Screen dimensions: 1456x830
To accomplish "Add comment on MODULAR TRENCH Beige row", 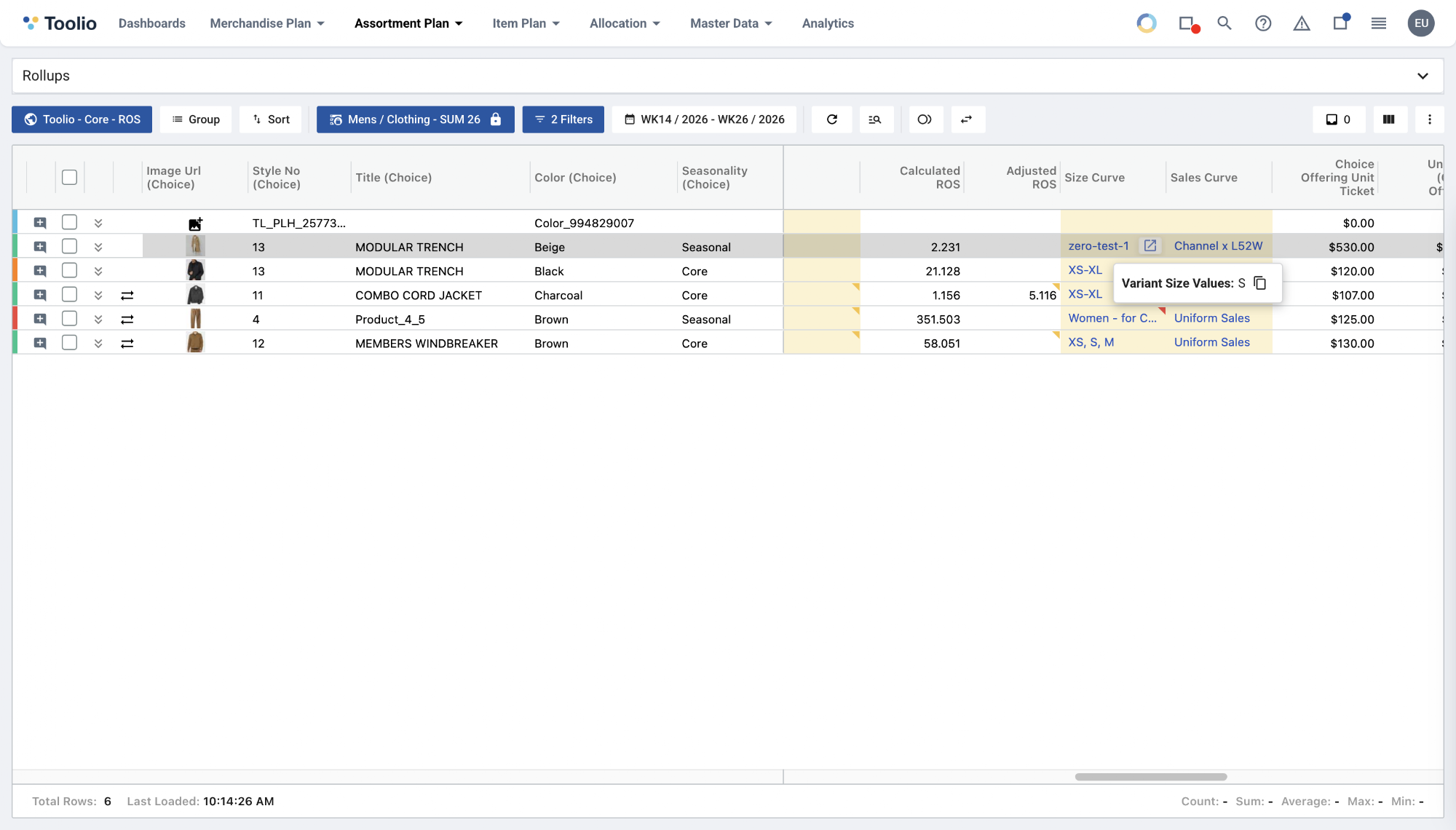I will (x=40, y=247).
